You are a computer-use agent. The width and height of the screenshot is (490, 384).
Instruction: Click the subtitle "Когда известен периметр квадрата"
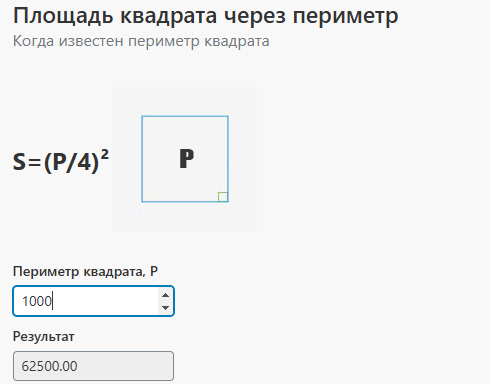tap(141, 41)
